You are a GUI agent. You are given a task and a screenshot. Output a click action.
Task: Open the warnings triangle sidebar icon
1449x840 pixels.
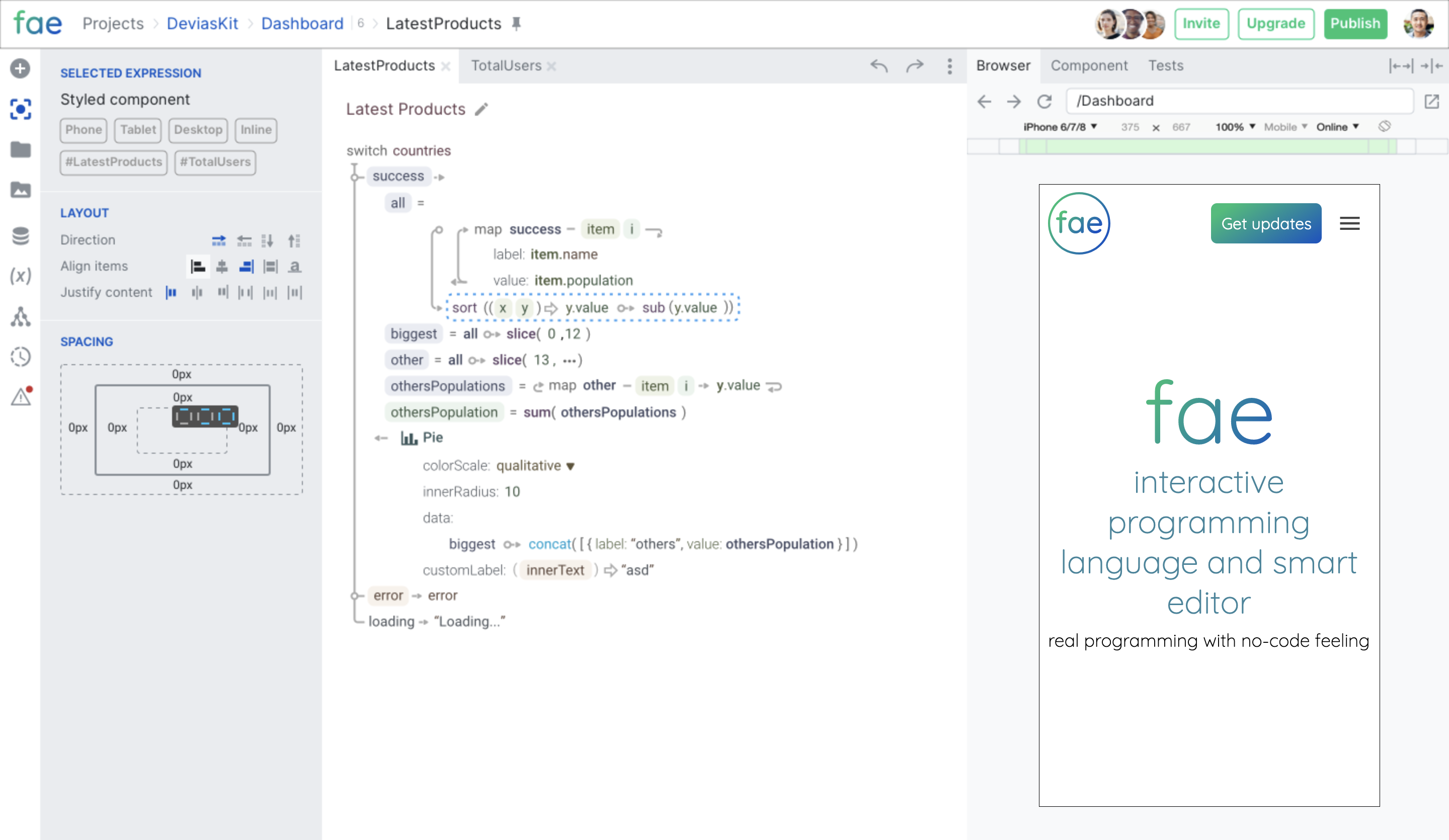click(21, 396)
